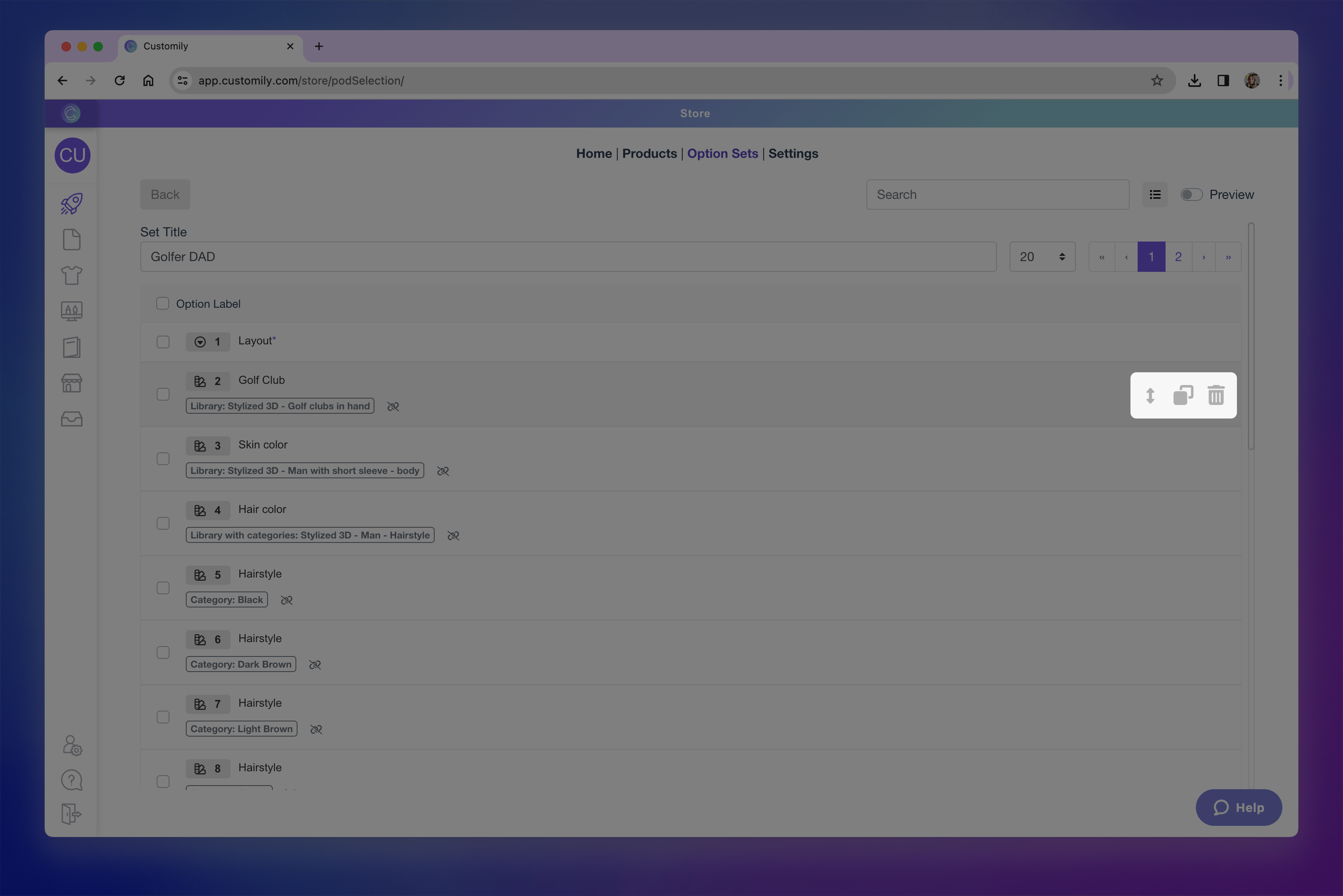1343x896 pixels.
Task: Click the Back button
Action: click(165, 195)
